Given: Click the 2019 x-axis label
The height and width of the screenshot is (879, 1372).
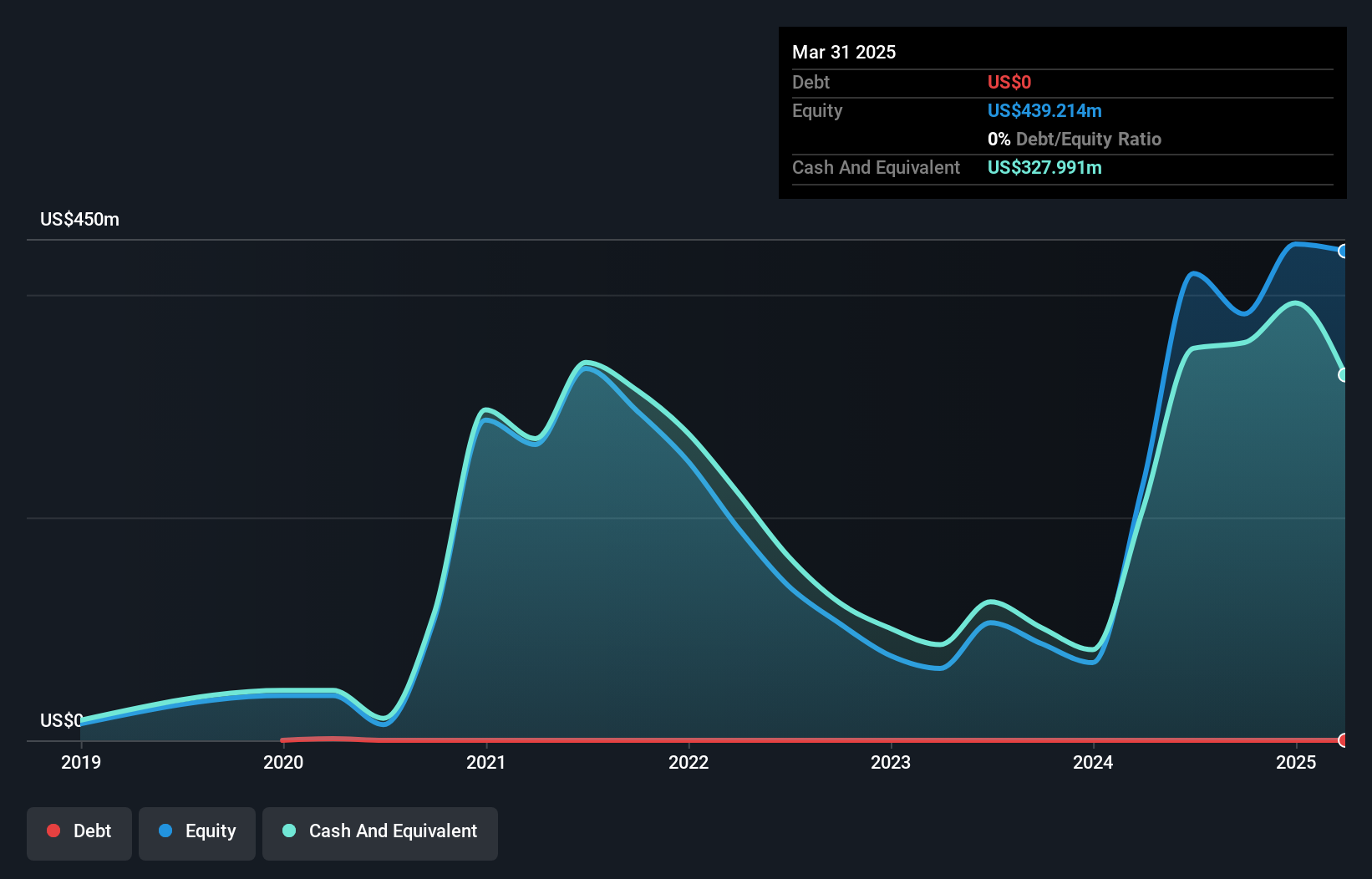Looking at the screenshot, I should click(x=81, y=762).
